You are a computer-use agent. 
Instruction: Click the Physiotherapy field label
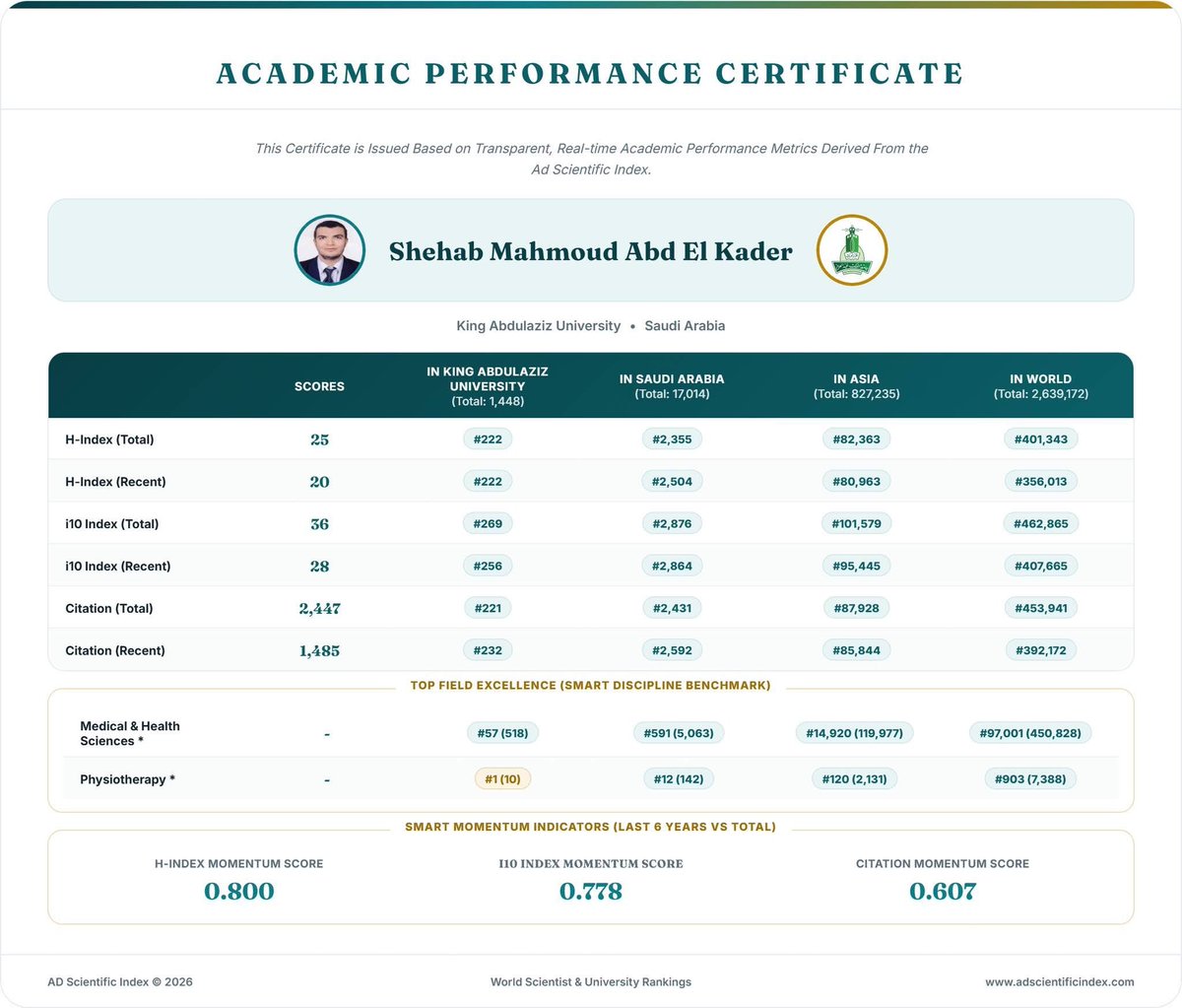(x=127, y=779)
